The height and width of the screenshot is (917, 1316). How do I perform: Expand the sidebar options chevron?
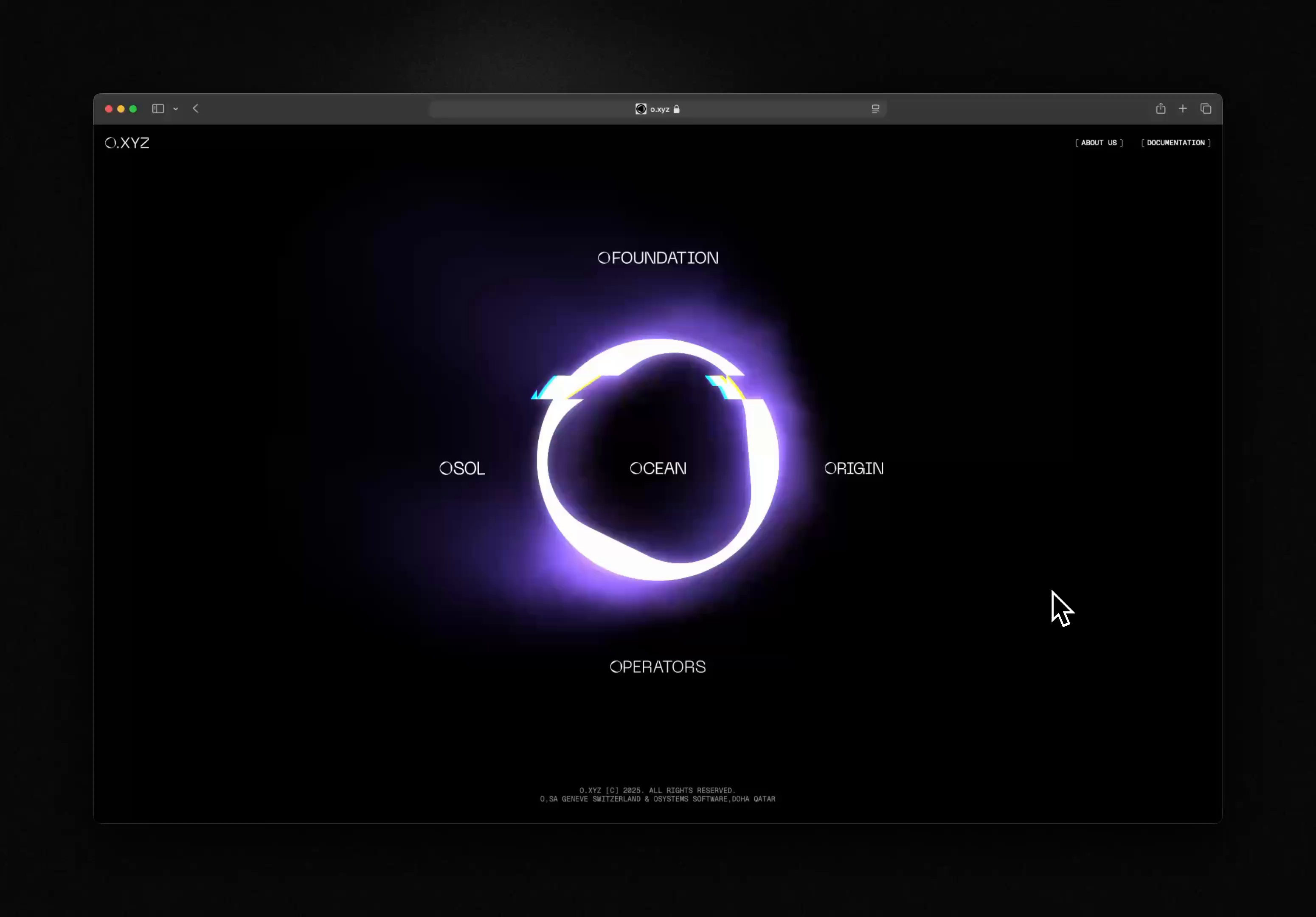point(176,109)
